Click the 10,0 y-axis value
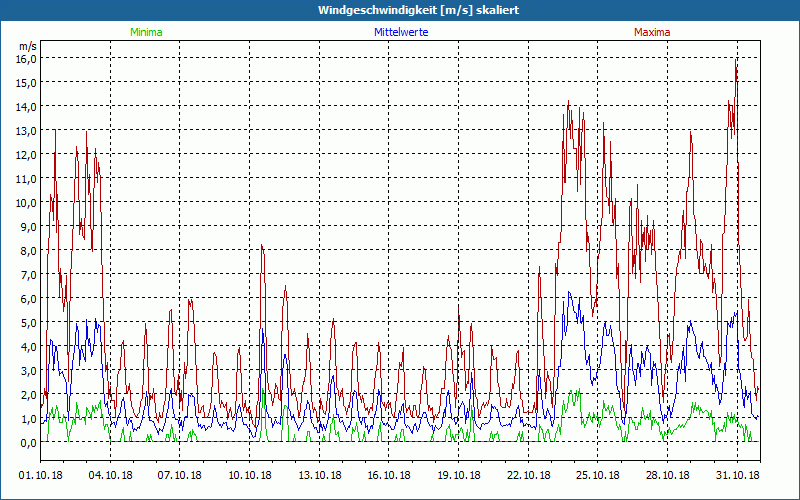Image resolution: width=800 pixels, height=500 pixels. 28,202
